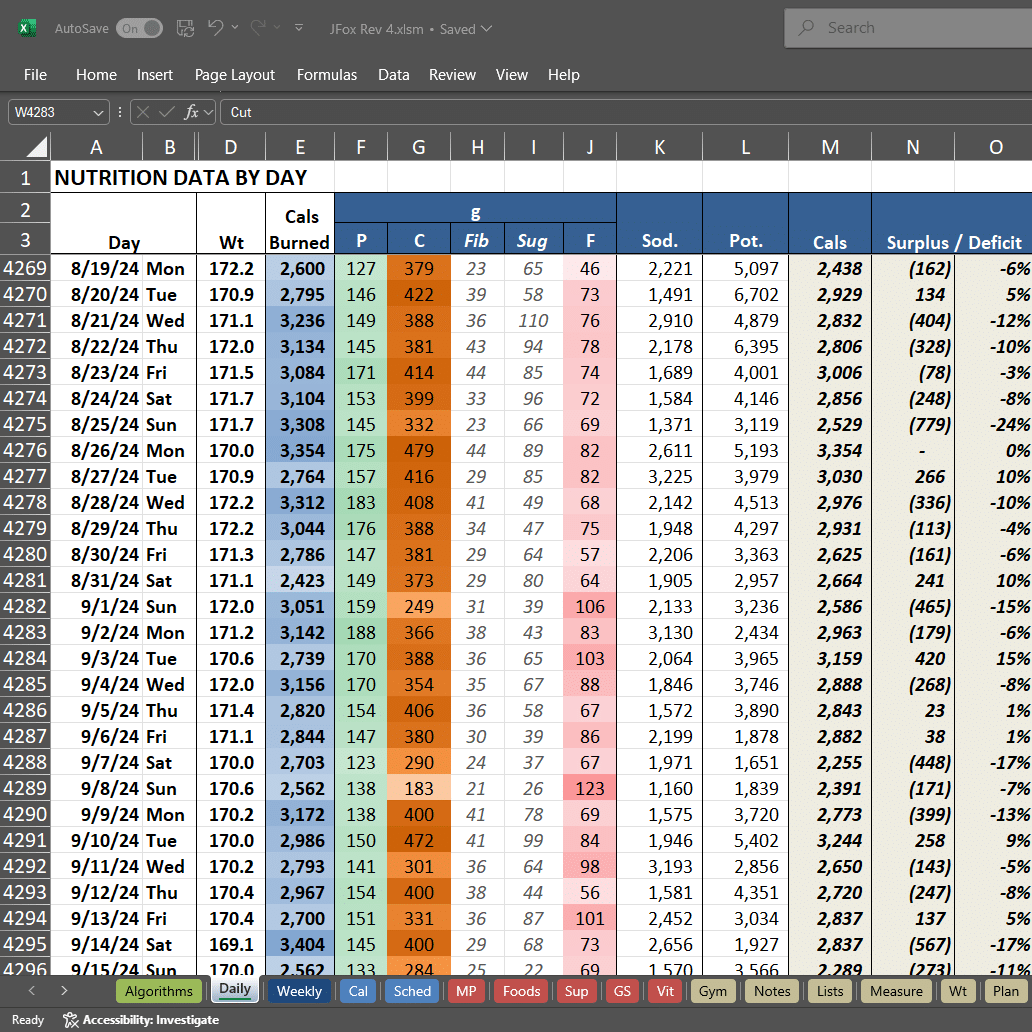
Task: Select the Foods sheet tab
Action: [521, 990]
